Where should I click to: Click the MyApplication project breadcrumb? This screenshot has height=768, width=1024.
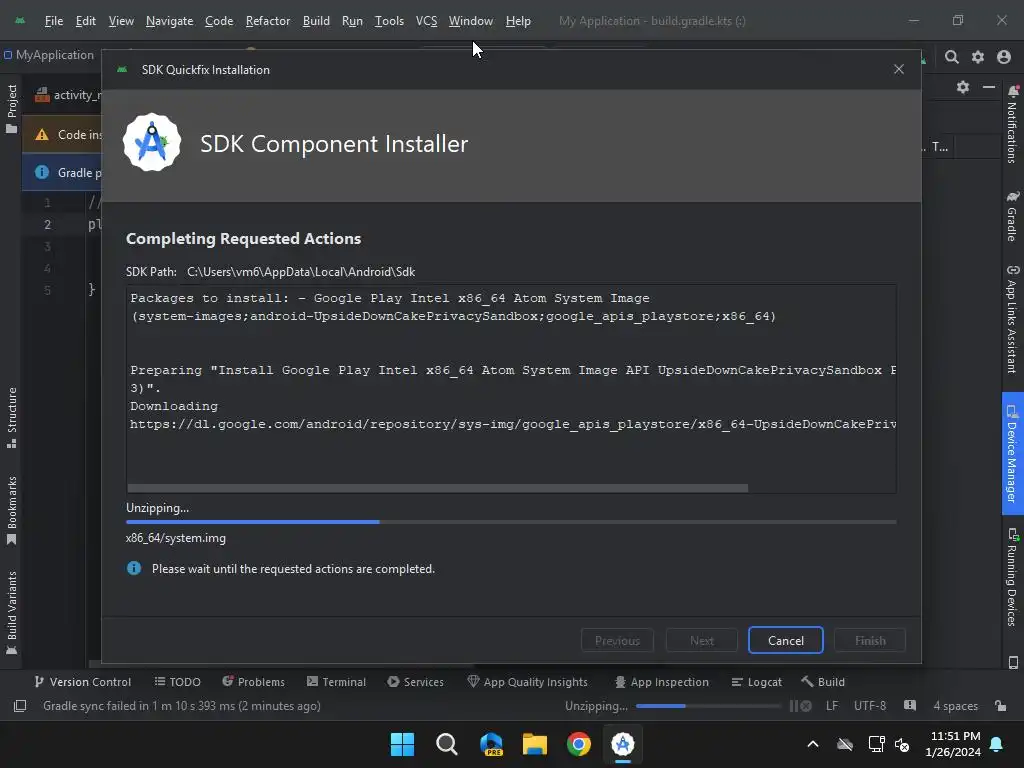pyautogui.click(x=49, y=55)
